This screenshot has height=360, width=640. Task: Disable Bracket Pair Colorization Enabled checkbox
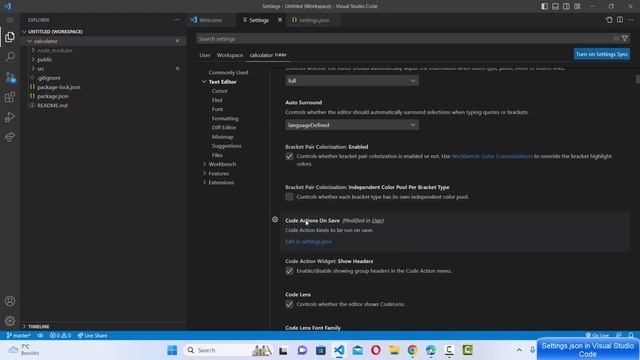pos(289,156)
